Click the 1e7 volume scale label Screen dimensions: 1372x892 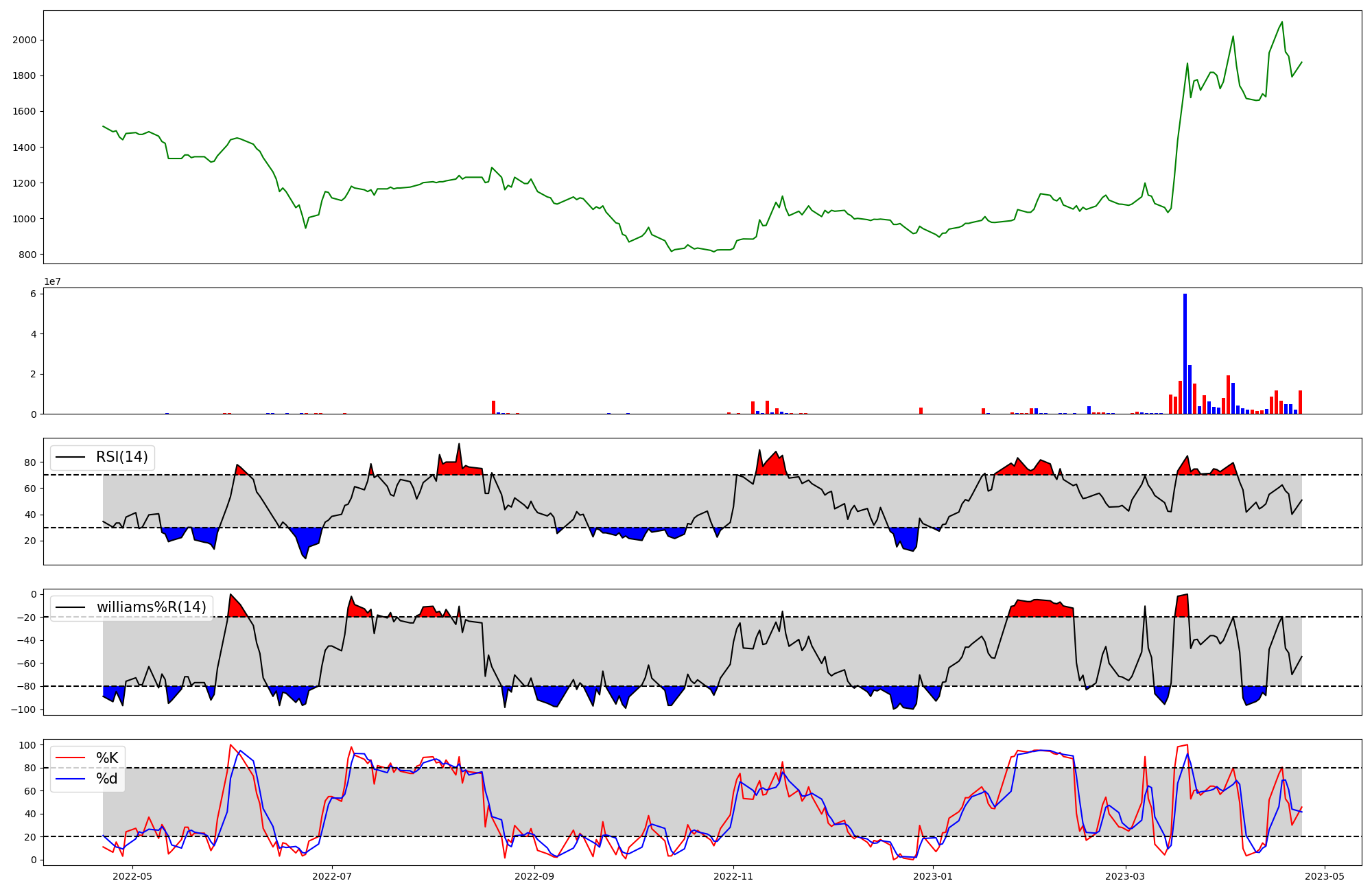(52, 281)
